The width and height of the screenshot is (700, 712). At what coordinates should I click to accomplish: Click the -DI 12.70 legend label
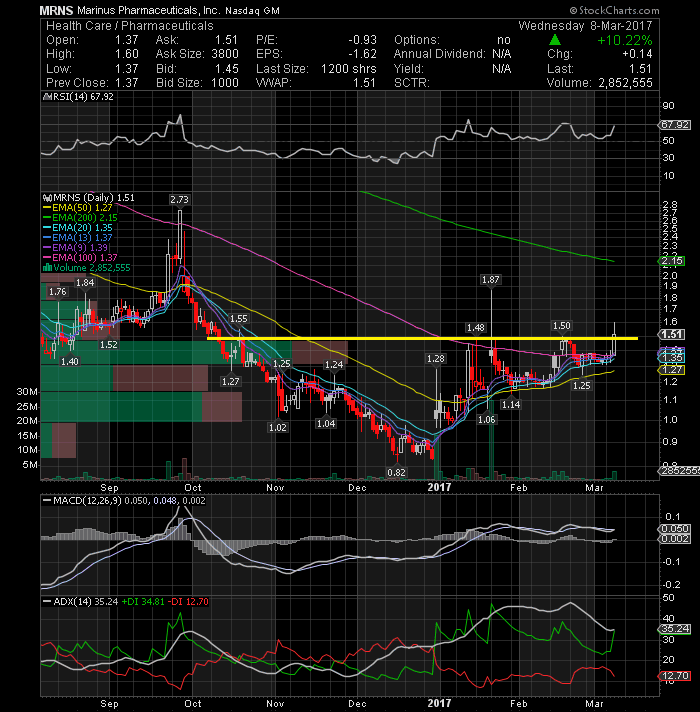(188, 602)
